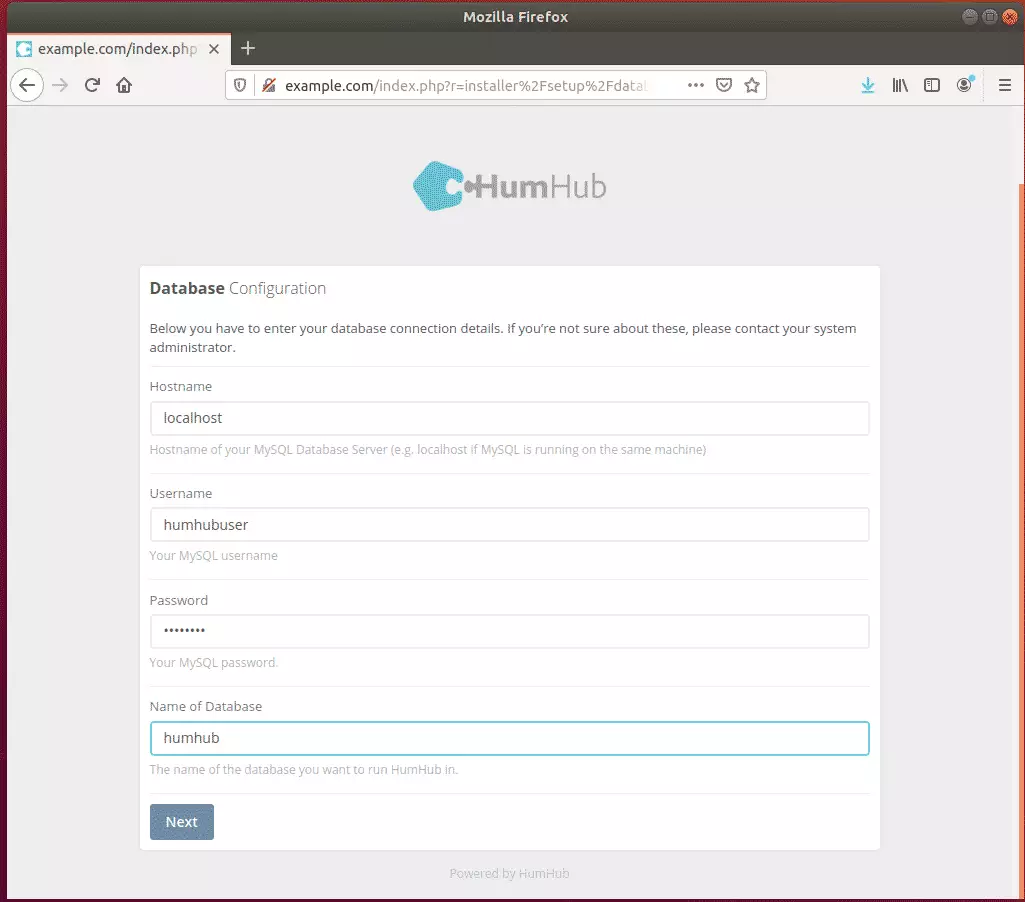The height and width of the screenshot is (902, 1025).
Task: Maximize the Firefox window
Action: pyautogui.click(x=990, y=16)
